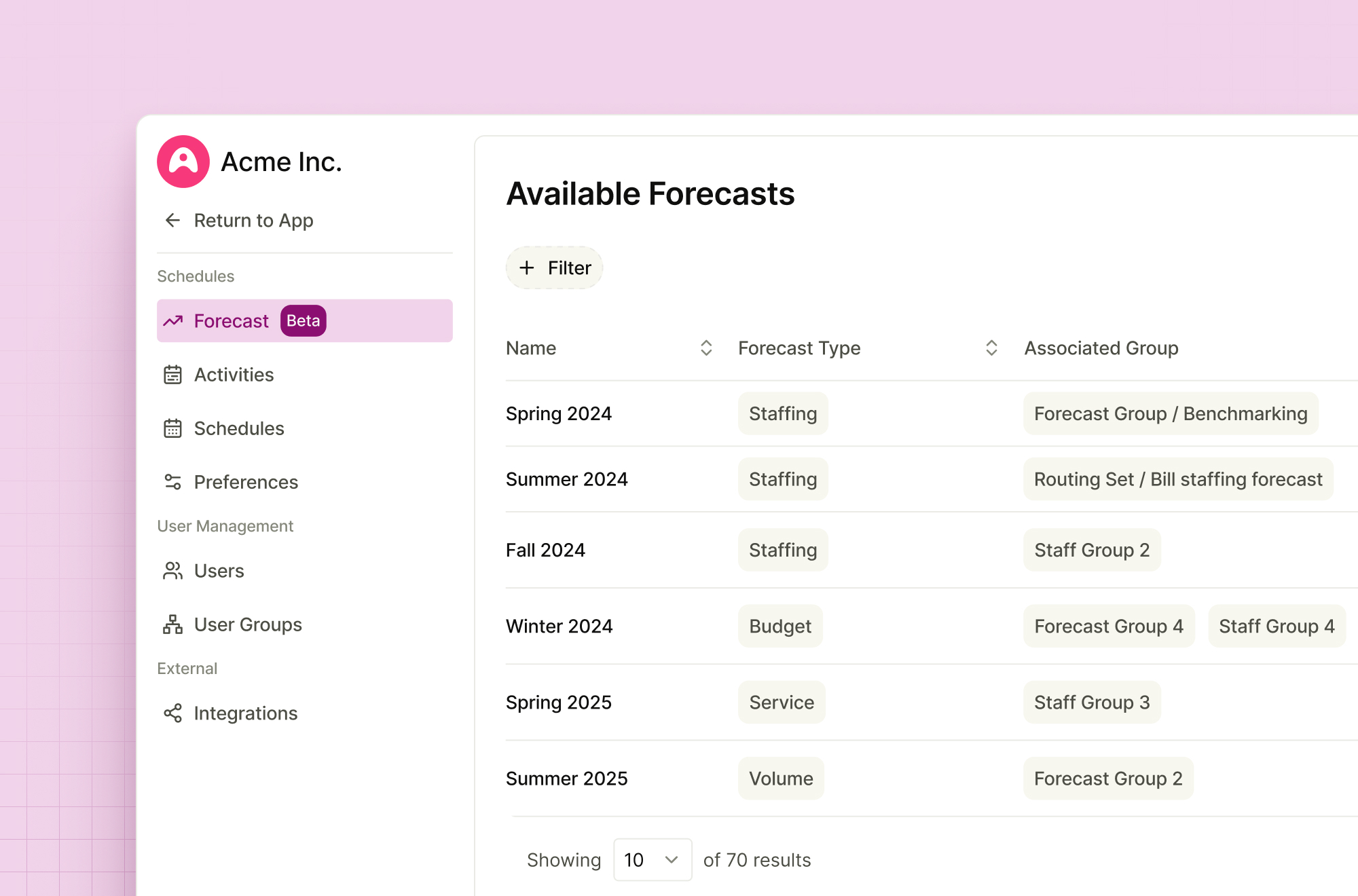
Task: Click the Budget type tag for Winter 2024
Action: (x=780, y=626)
